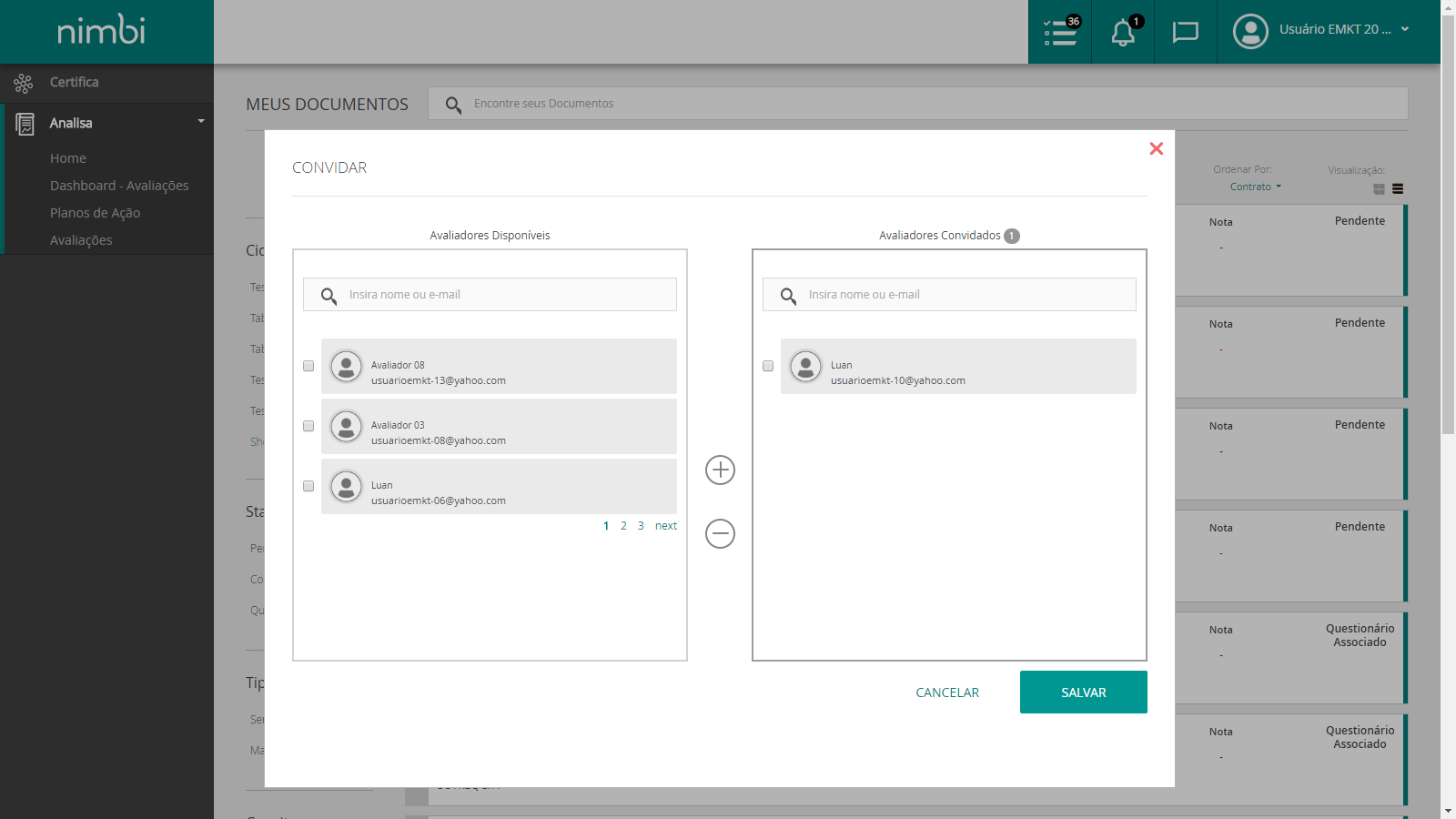1456x819 pixels.
Task: Open the Contrato sort dropdown
Action: point(1256,187)
